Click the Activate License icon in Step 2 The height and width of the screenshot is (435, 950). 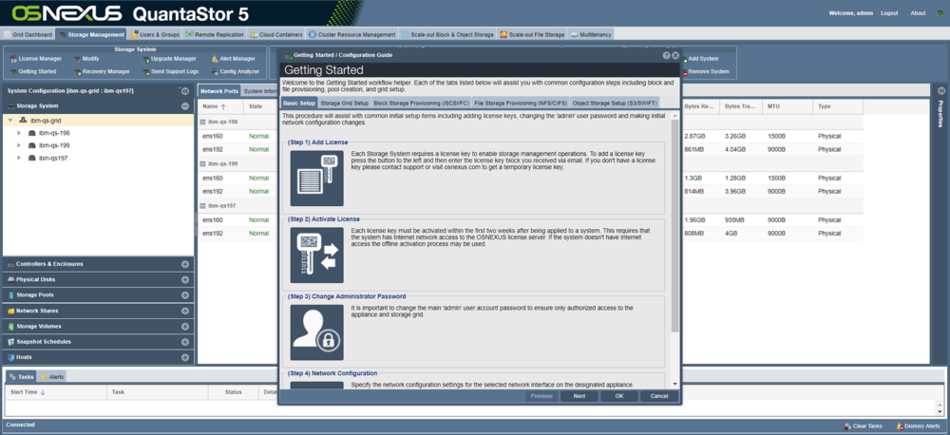point(317,255)
